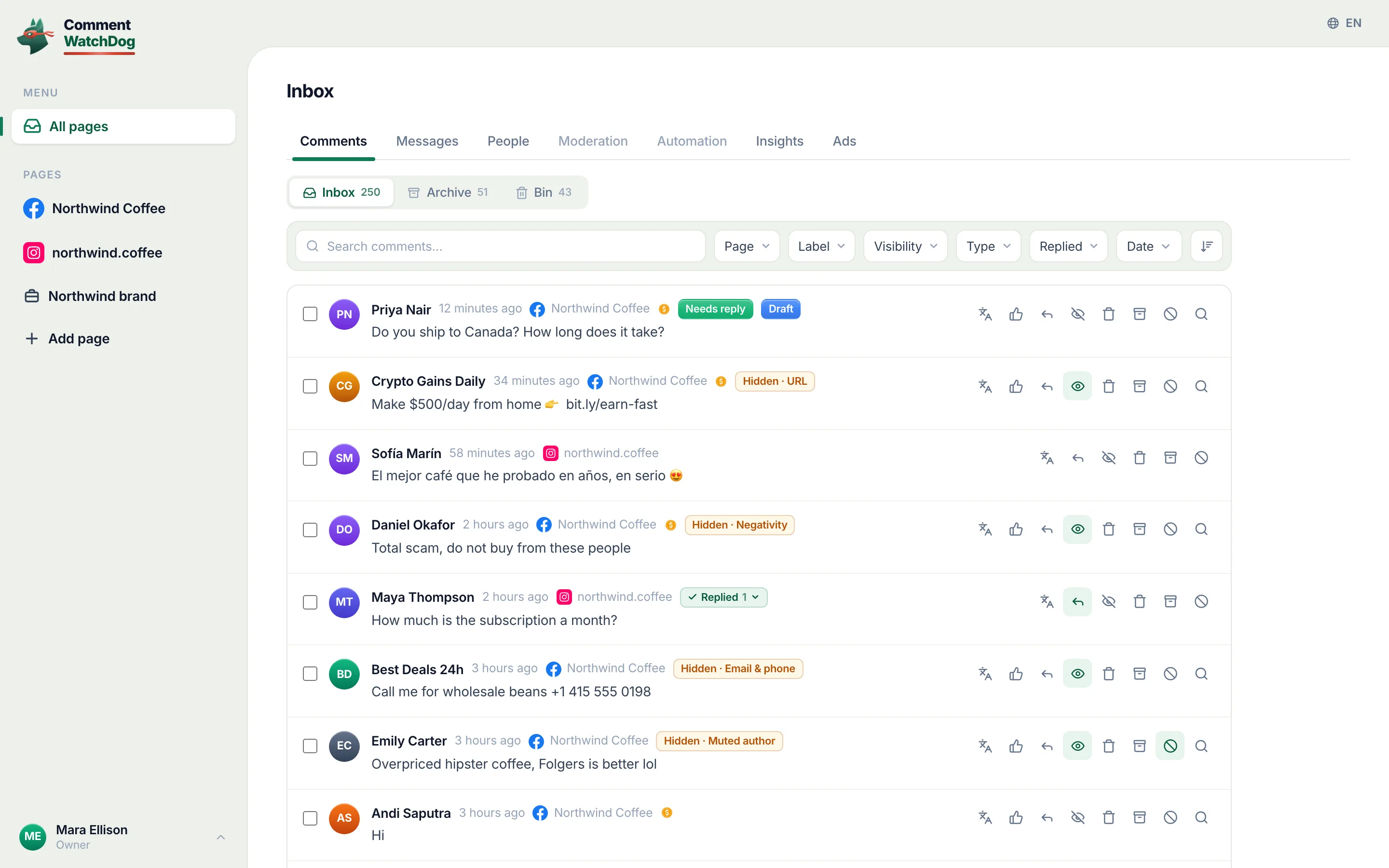Delete Best Deals 24h's comment
The height and width of the screenshot is (868, 1389).
[1109, 673]
